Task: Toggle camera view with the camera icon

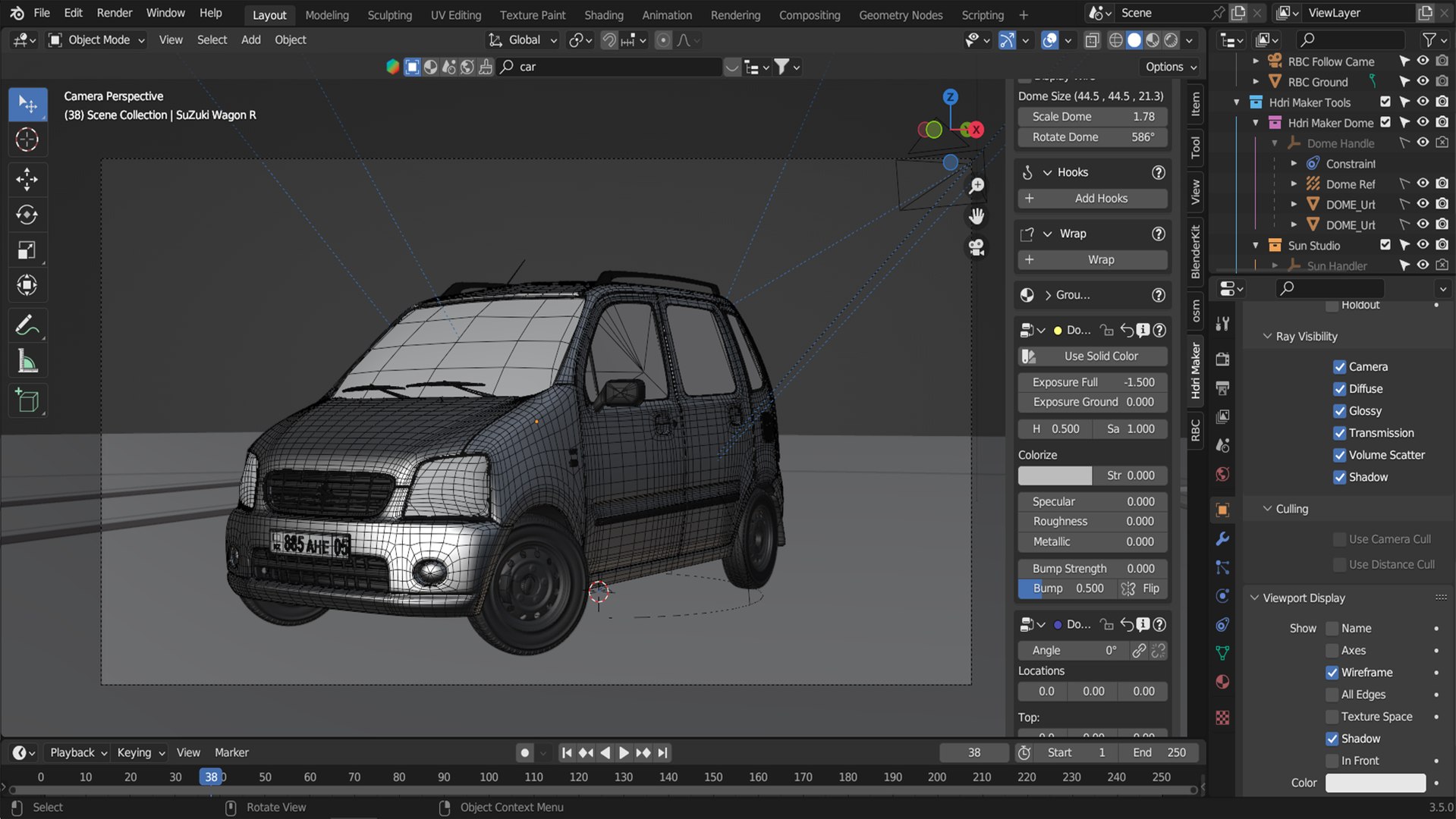Action: [x=976, y=247]
